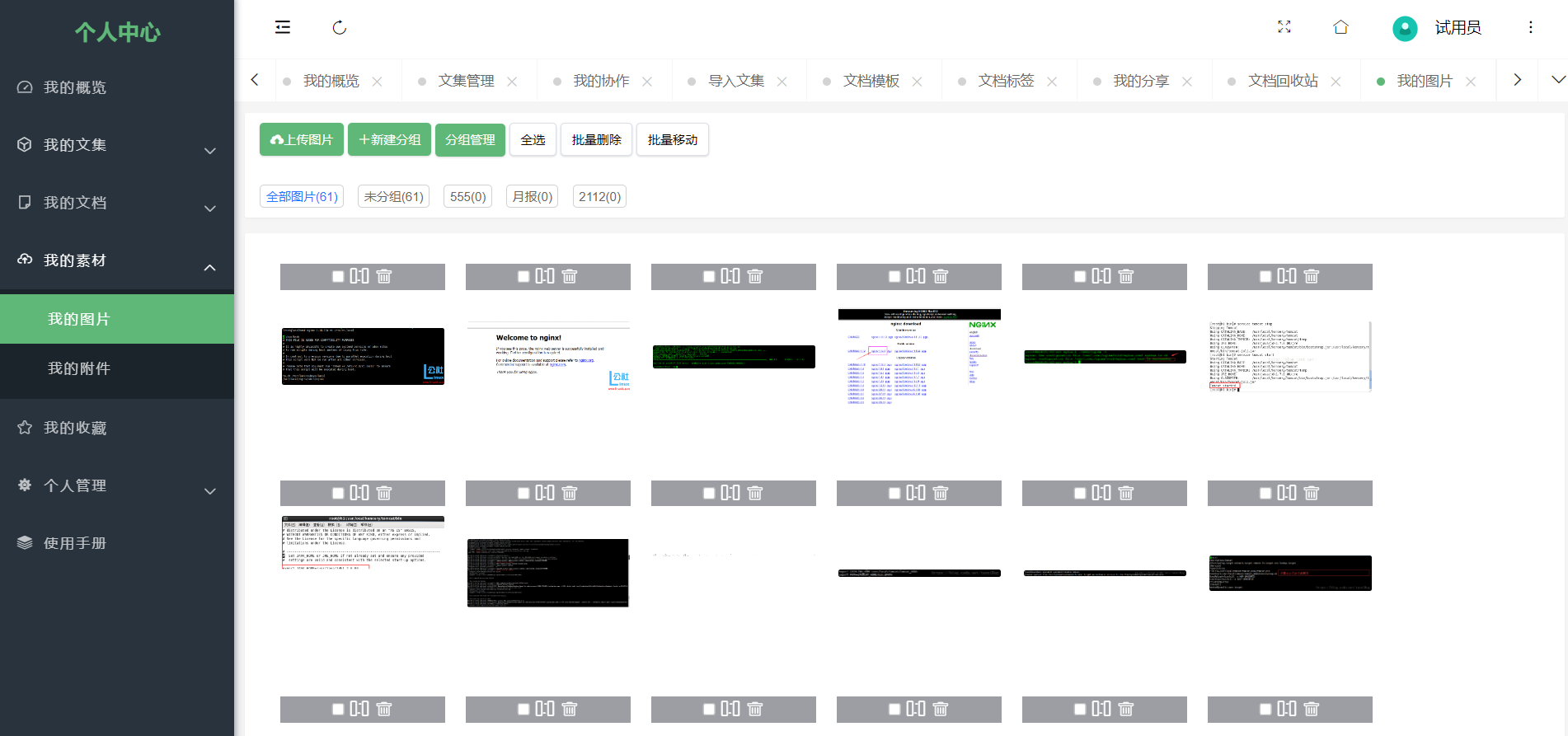Filter by 月报(0) group tag
Viewport: 1568px width, 736px height.
(x=532, y=196)
